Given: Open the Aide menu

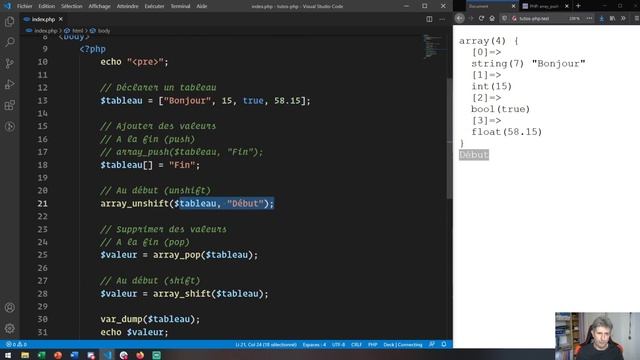Looking at the screenshot, I should pos(202,6).
